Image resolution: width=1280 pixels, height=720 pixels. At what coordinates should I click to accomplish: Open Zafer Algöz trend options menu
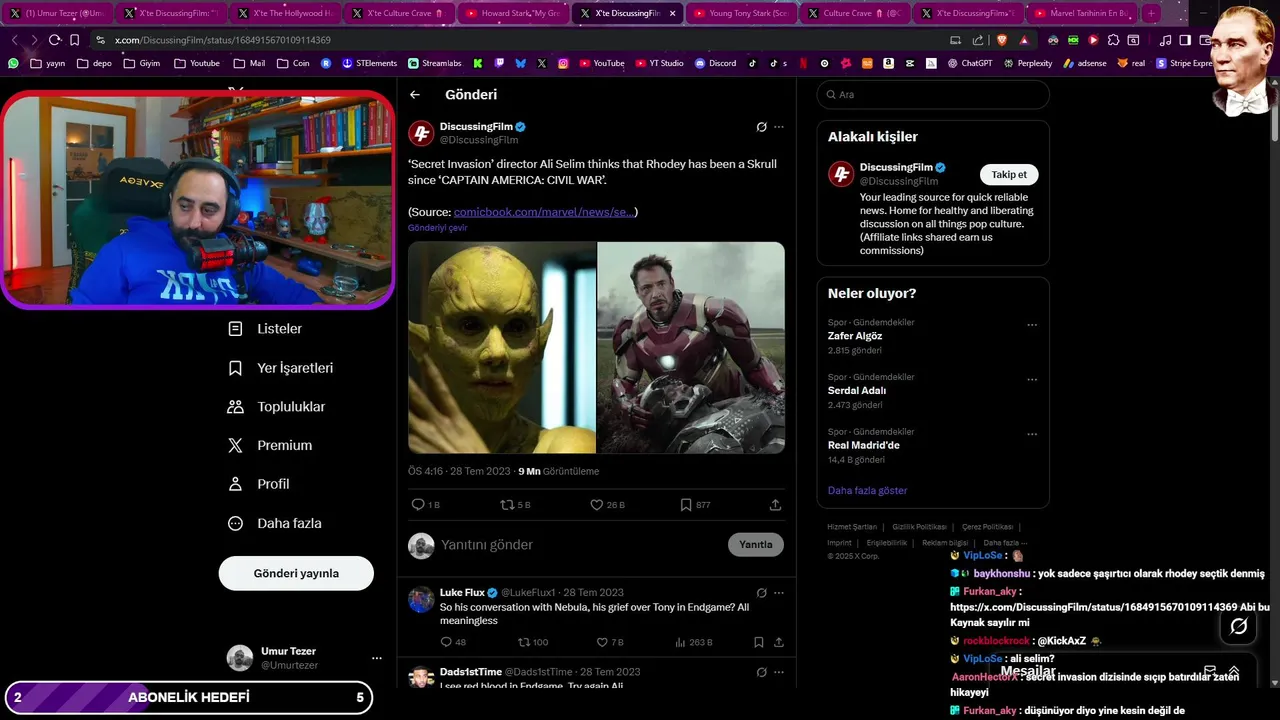point(1032,325)
